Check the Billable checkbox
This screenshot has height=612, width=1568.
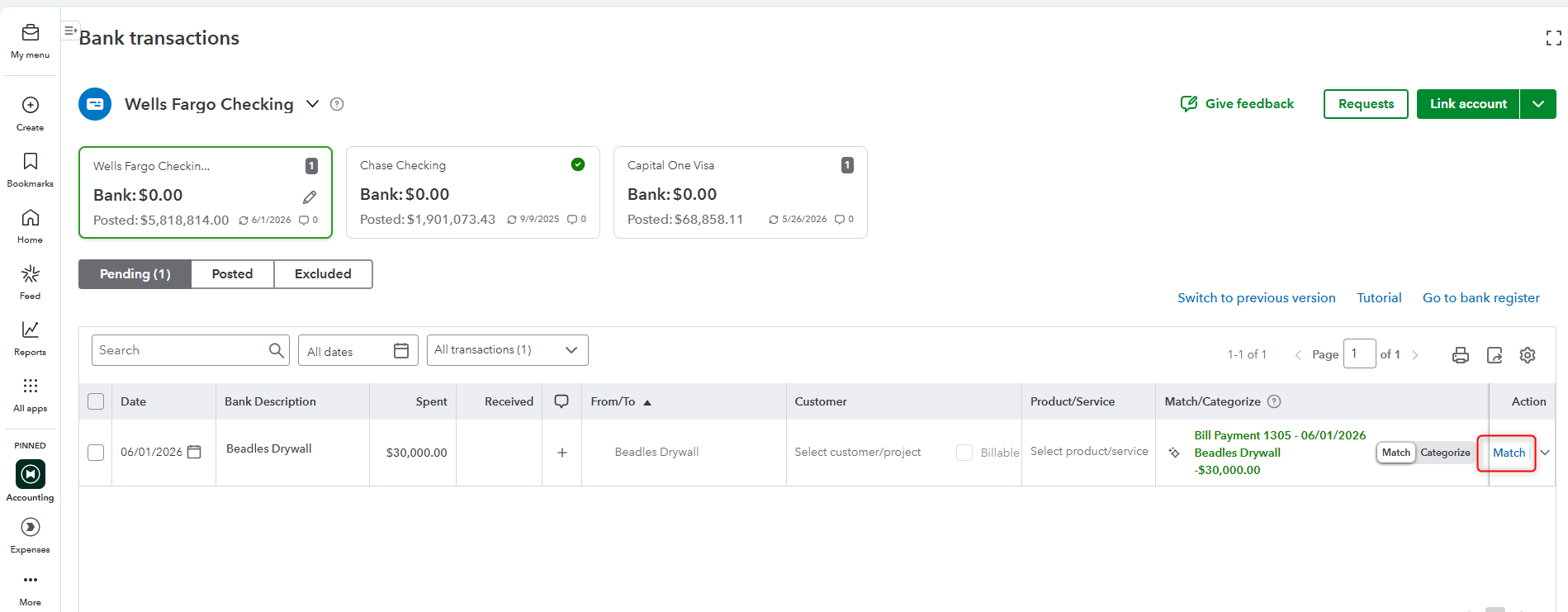click(964, 453)
